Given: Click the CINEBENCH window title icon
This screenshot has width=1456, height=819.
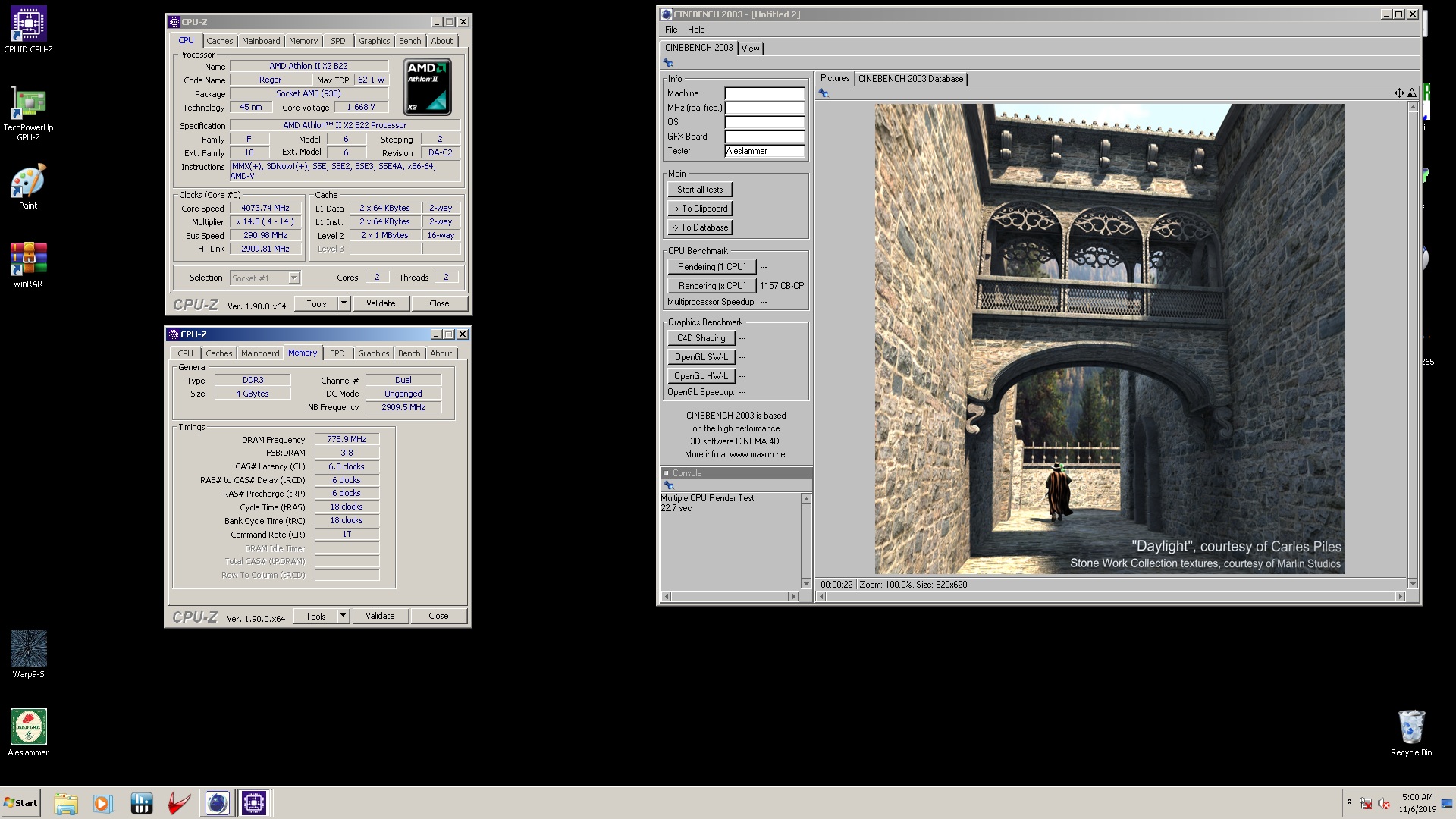Looking at the screenshot, I should (x=666, y=14).
